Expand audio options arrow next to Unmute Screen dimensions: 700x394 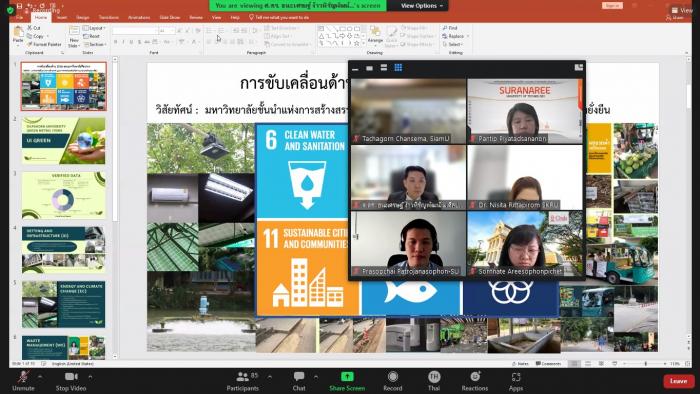pos(40,377)
